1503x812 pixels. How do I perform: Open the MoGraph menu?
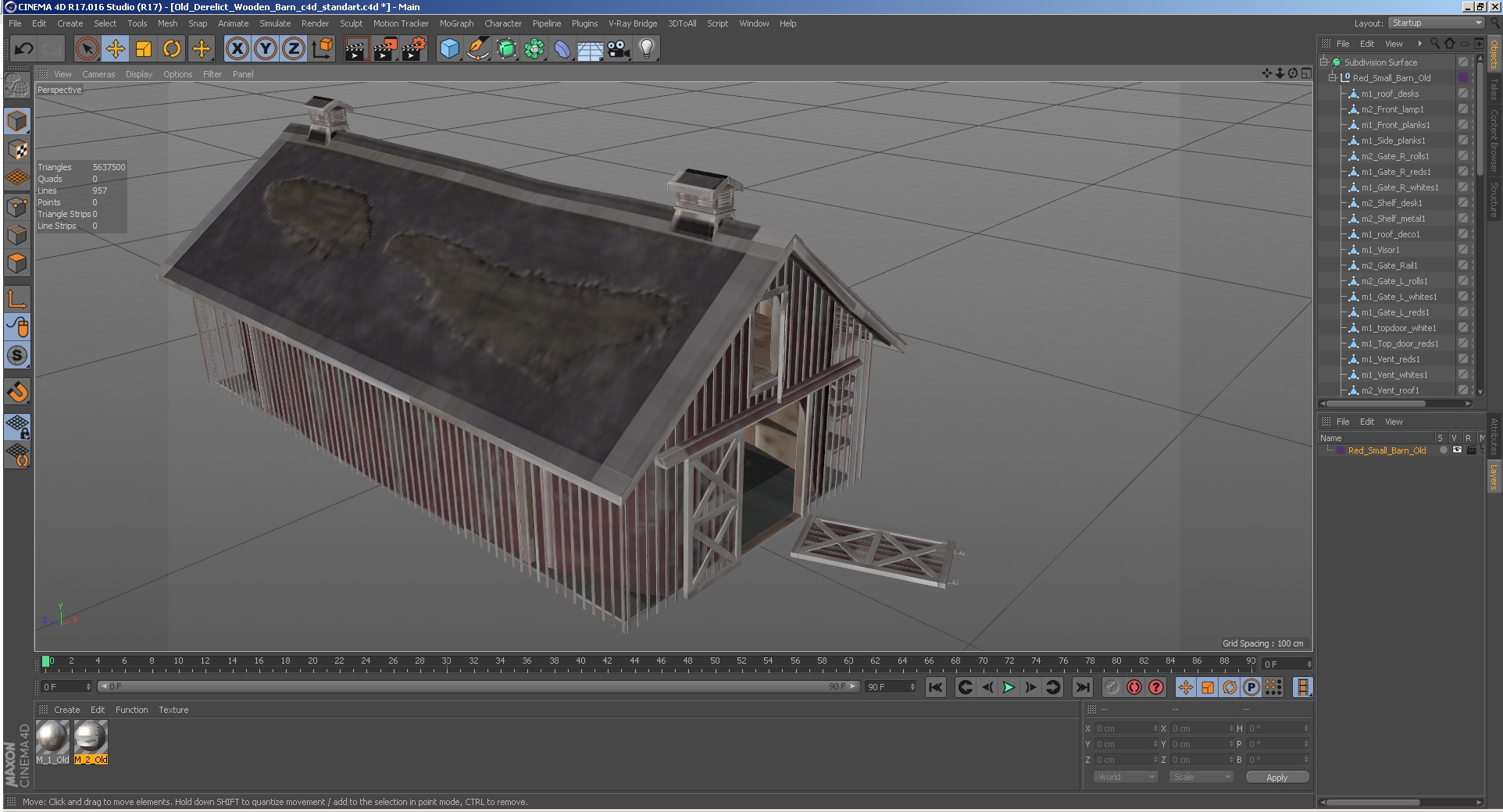tap(456, 23)
